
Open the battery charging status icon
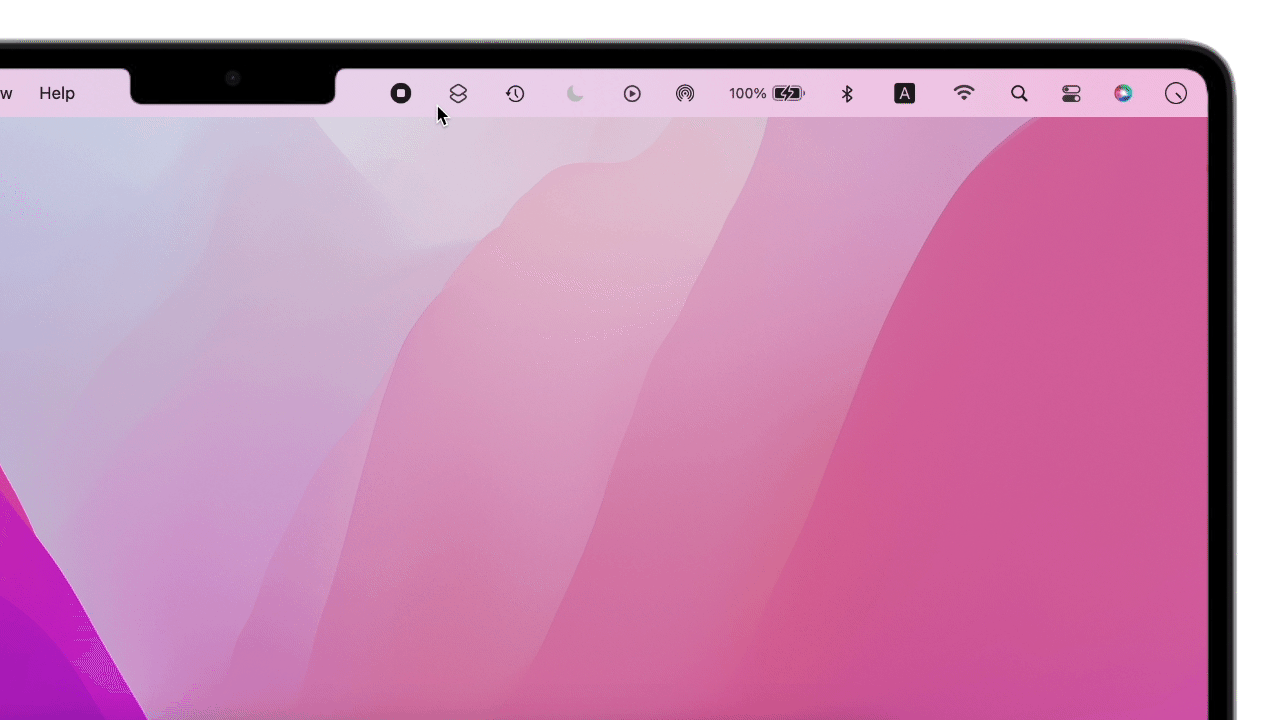(x=788, y=93)
